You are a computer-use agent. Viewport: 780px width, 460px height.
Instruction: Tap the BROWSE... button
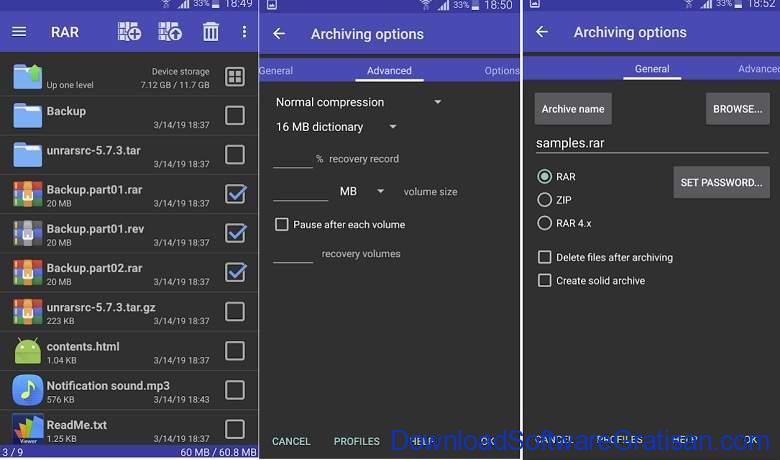tap(737, 109)
